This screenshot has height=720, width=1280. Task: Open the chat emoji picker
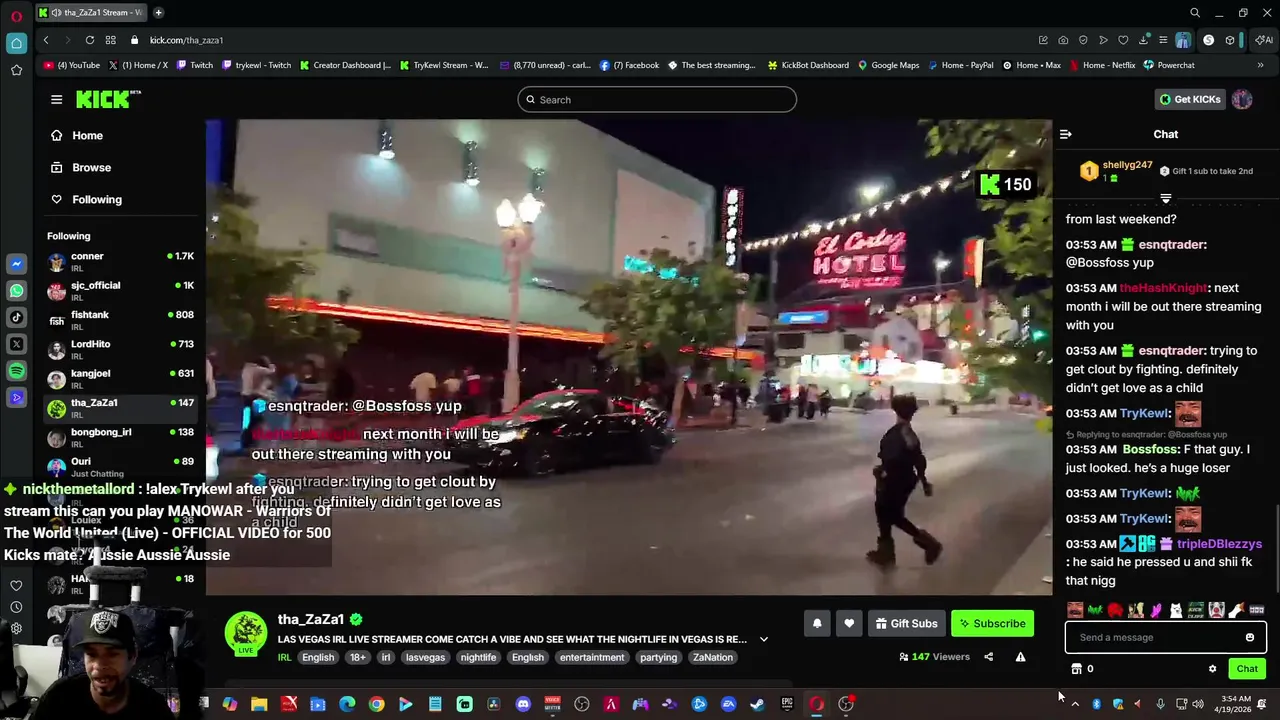click(x=1249, y=637)
